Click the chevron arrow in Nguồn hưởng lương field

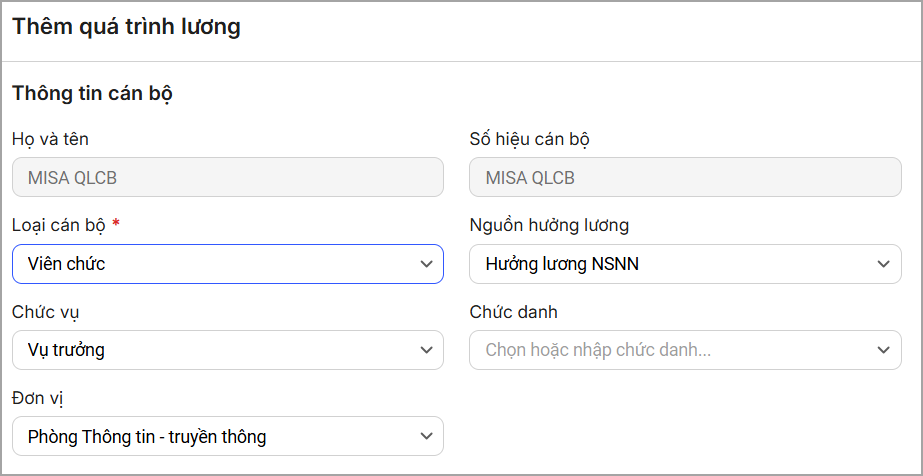coord(882,264)
